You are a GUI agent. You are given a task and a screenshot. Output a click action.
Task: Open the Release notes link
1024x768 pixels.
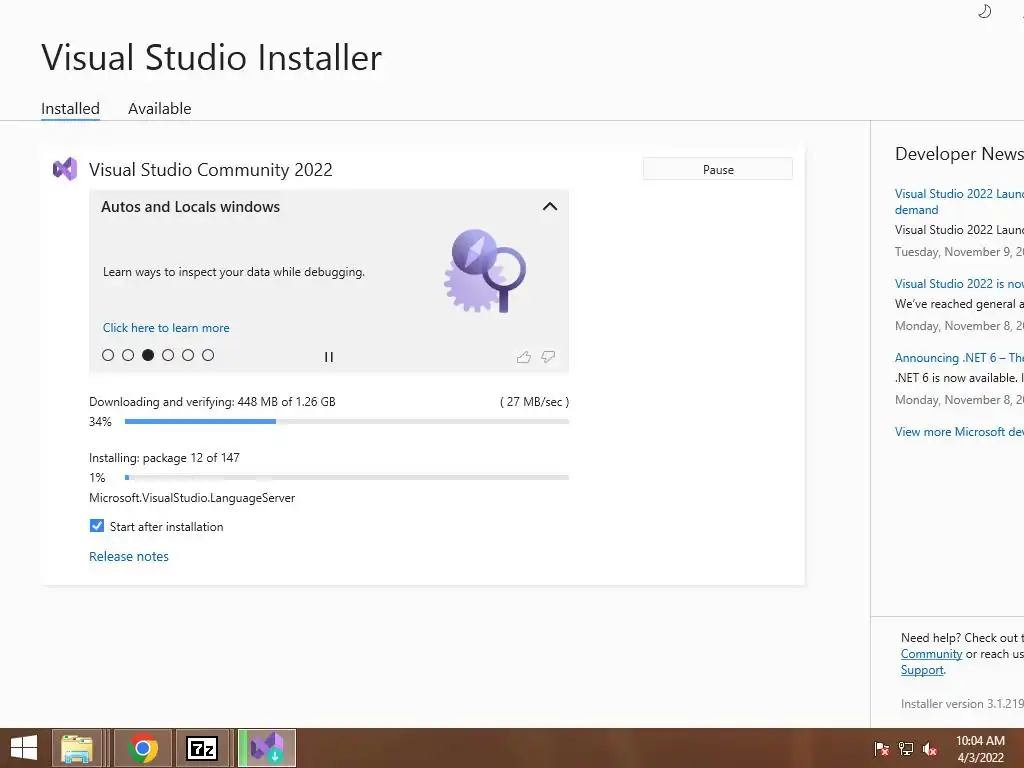pyautogui.click(x=129, y=556)
